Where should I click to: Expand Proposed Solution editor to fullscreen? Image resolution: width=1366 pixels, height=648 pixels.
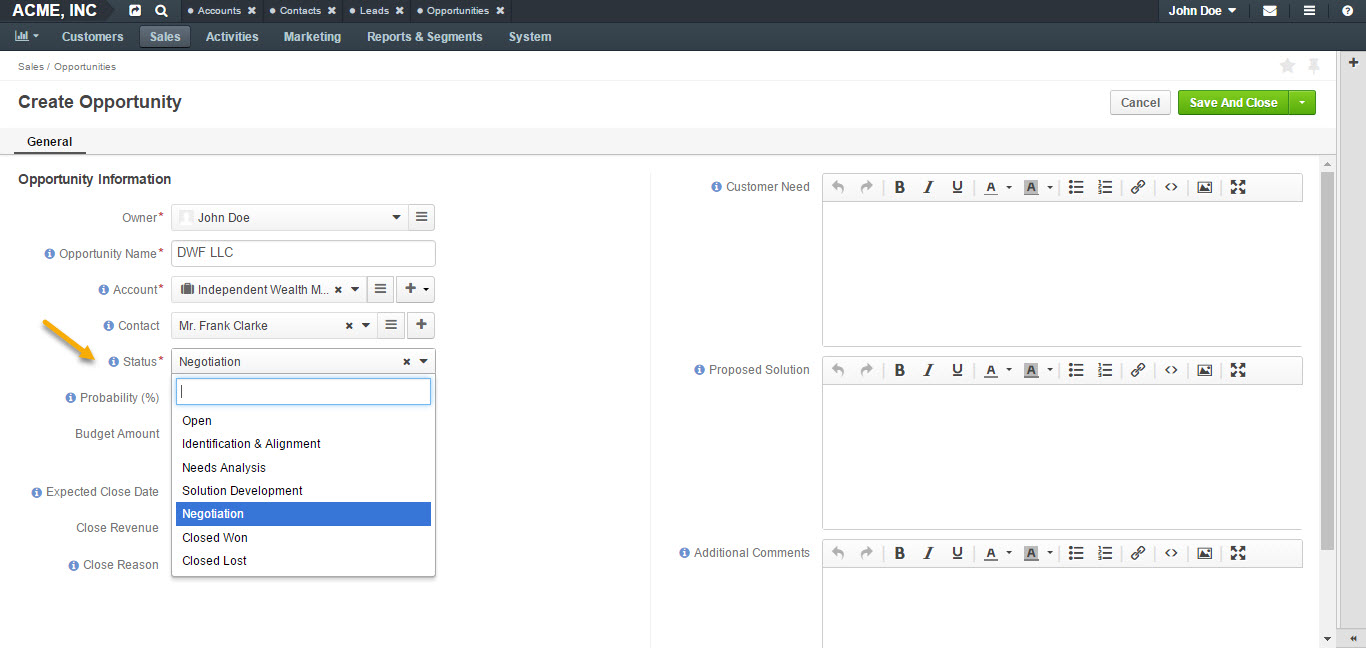click(x=1238, y=370)
